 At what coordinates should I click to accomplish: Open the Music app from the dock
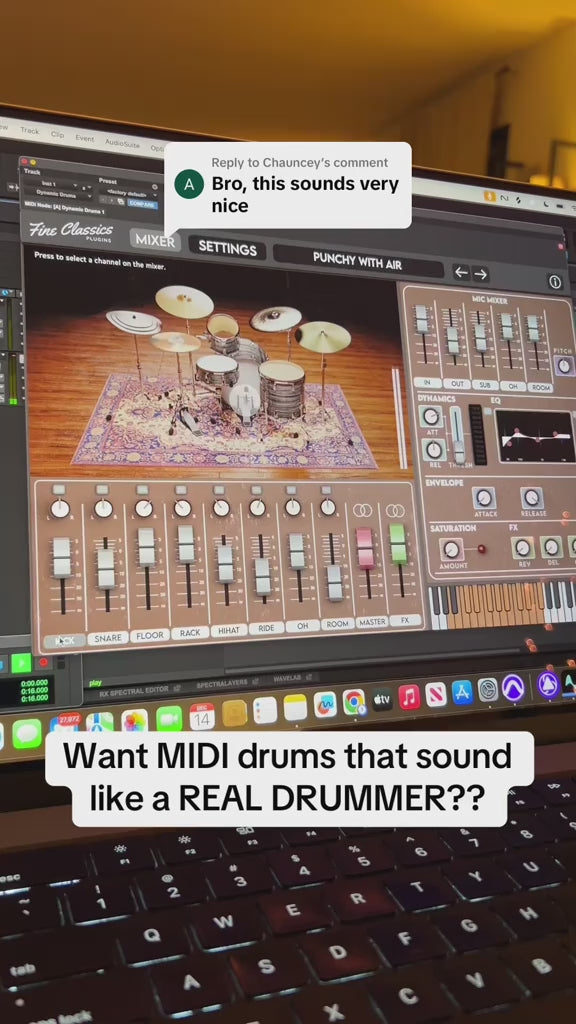(409, 697)
